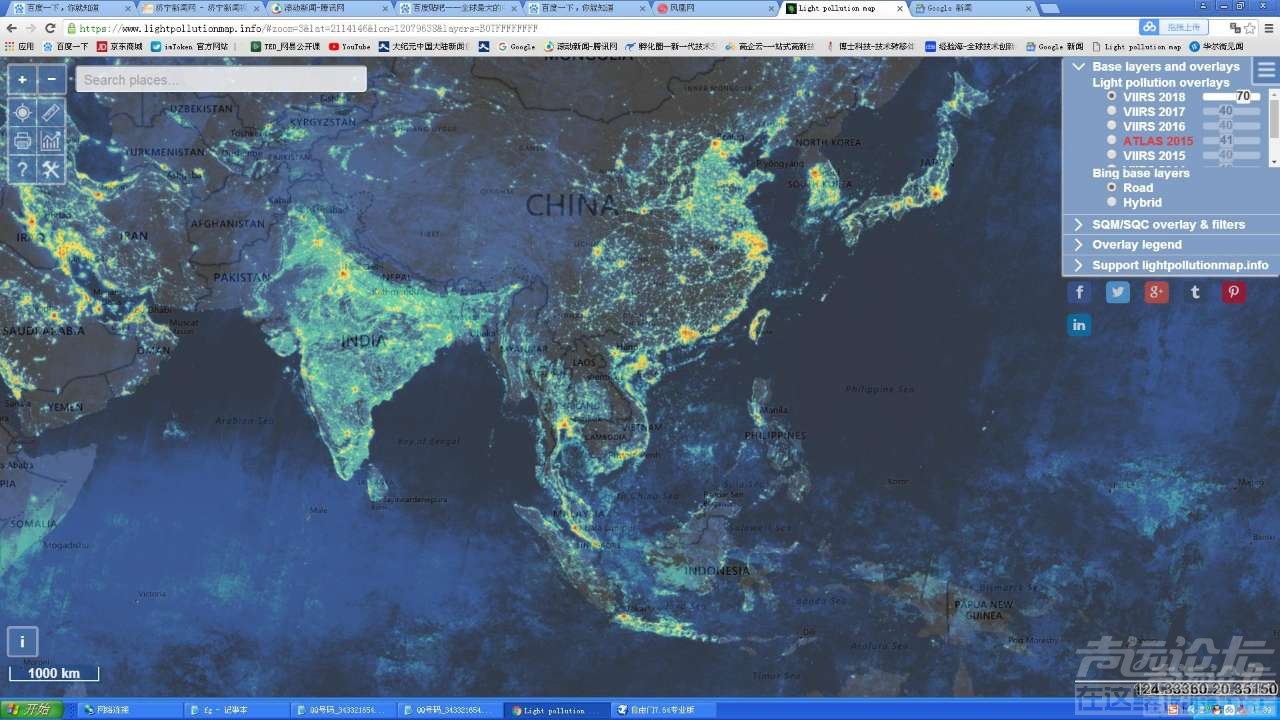Switch base layer to Hybrid

point(1111,202)
